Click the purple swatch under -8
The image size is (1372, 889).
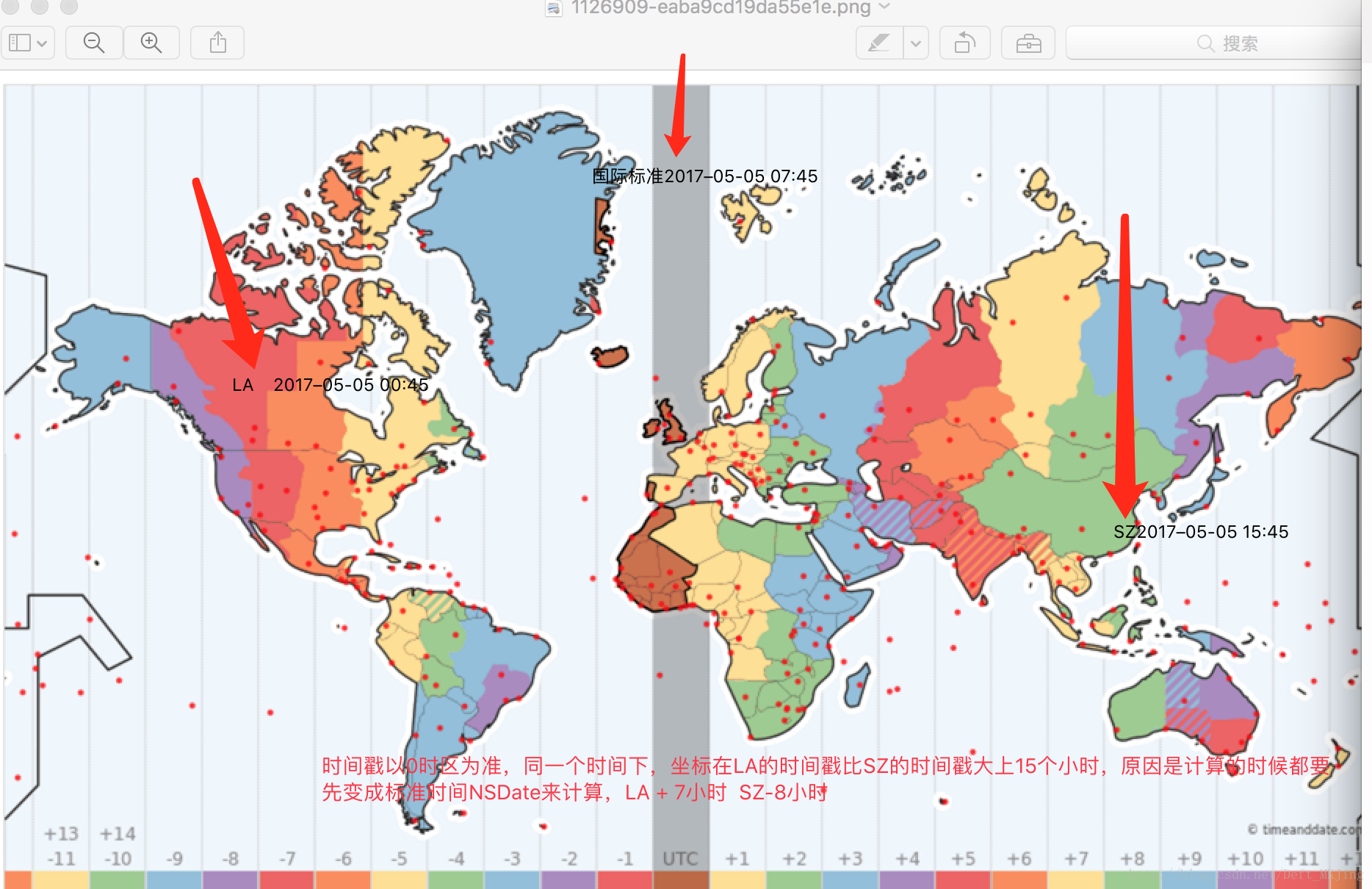click(231, 879)
